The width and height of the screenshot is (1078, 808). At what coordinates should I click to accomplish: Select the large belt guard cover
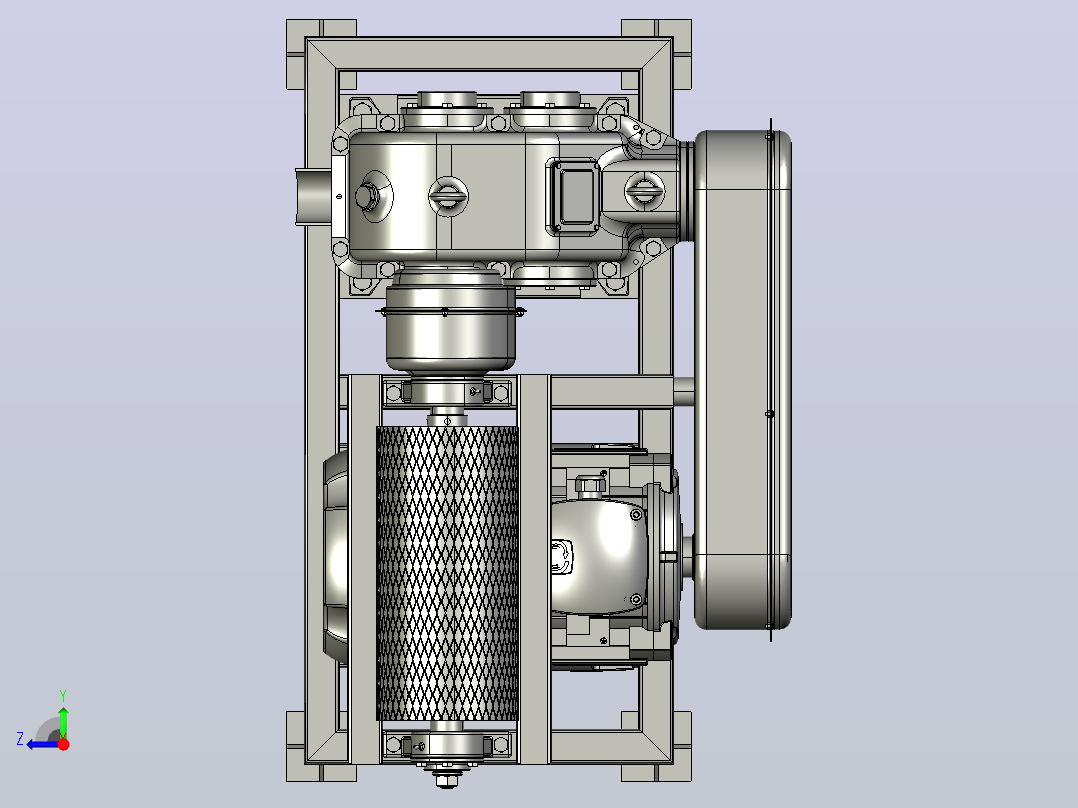pyautogui.click(x=742, y=380)
